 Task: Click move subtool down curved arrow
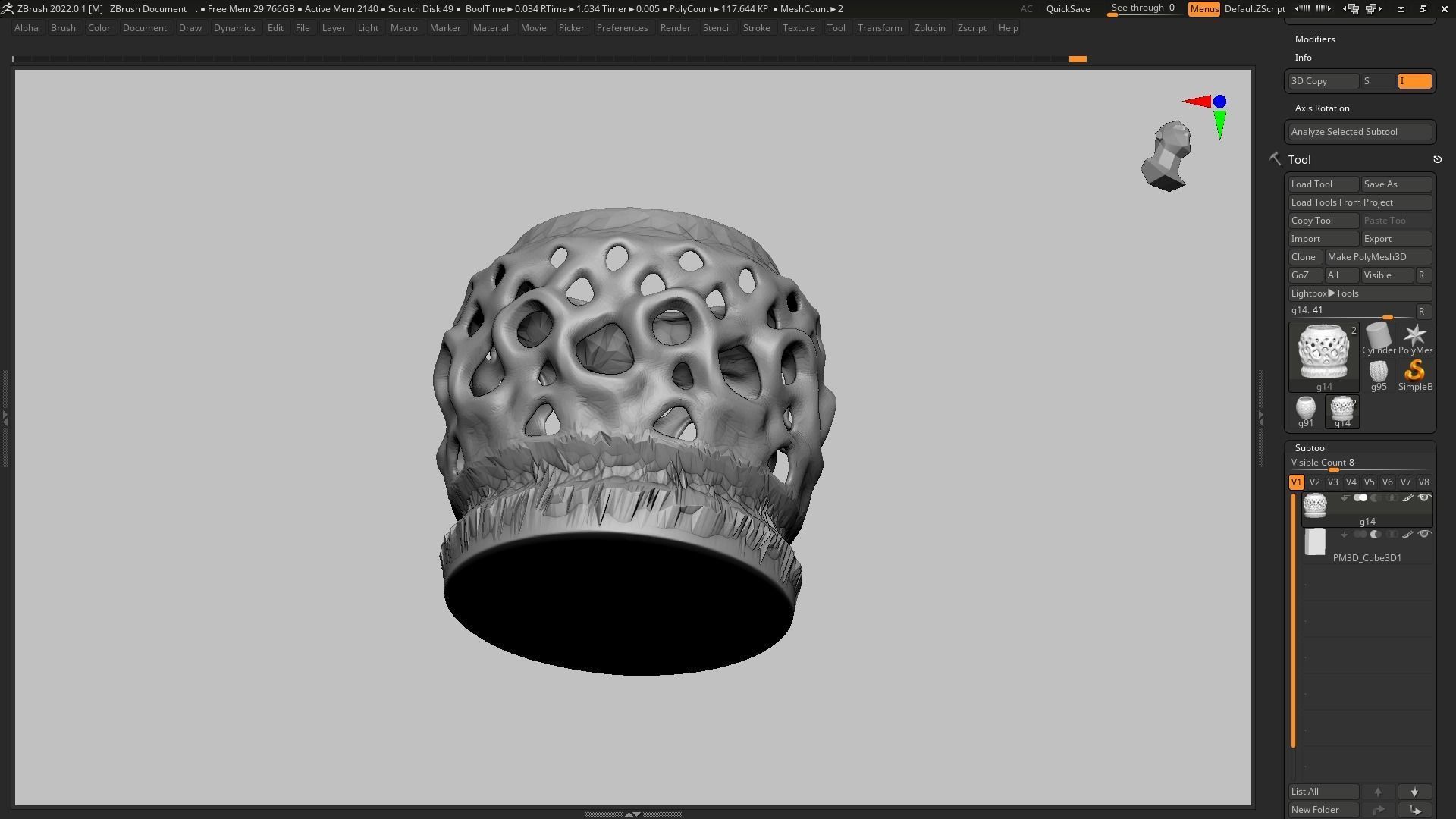(x=1414, y=810)
